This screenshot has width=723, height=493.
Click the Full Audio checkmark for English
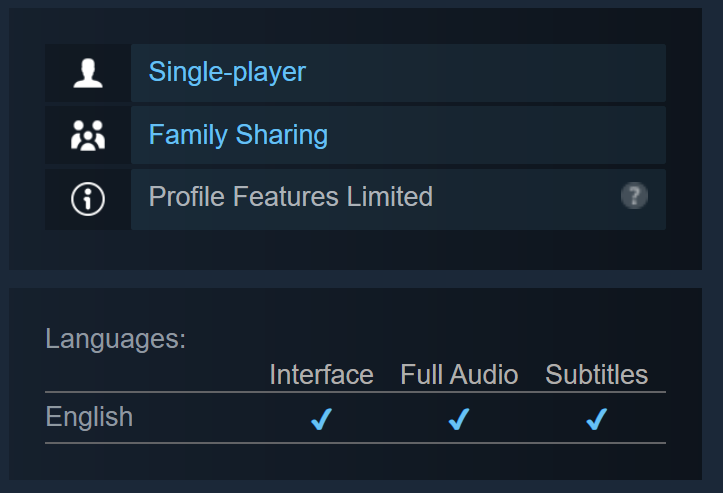click(459, 420)
